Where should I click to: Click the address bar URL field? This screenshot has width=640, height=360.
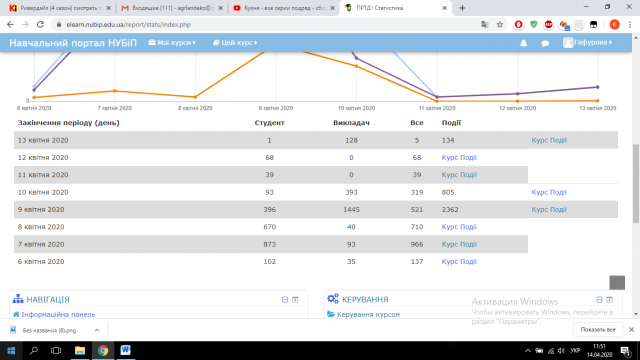265,24
